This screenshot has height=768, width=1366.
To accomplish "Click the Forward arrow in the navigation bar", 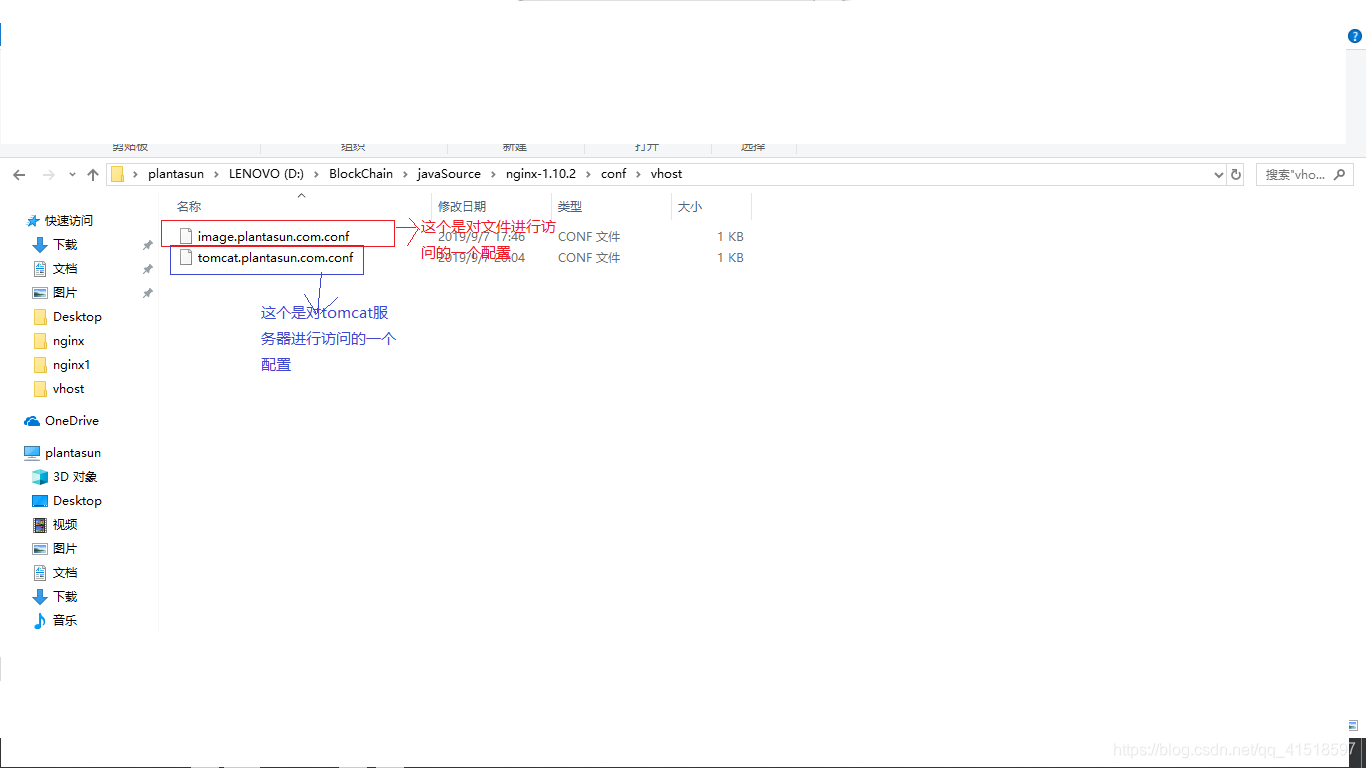I will [x=48, y=174].
